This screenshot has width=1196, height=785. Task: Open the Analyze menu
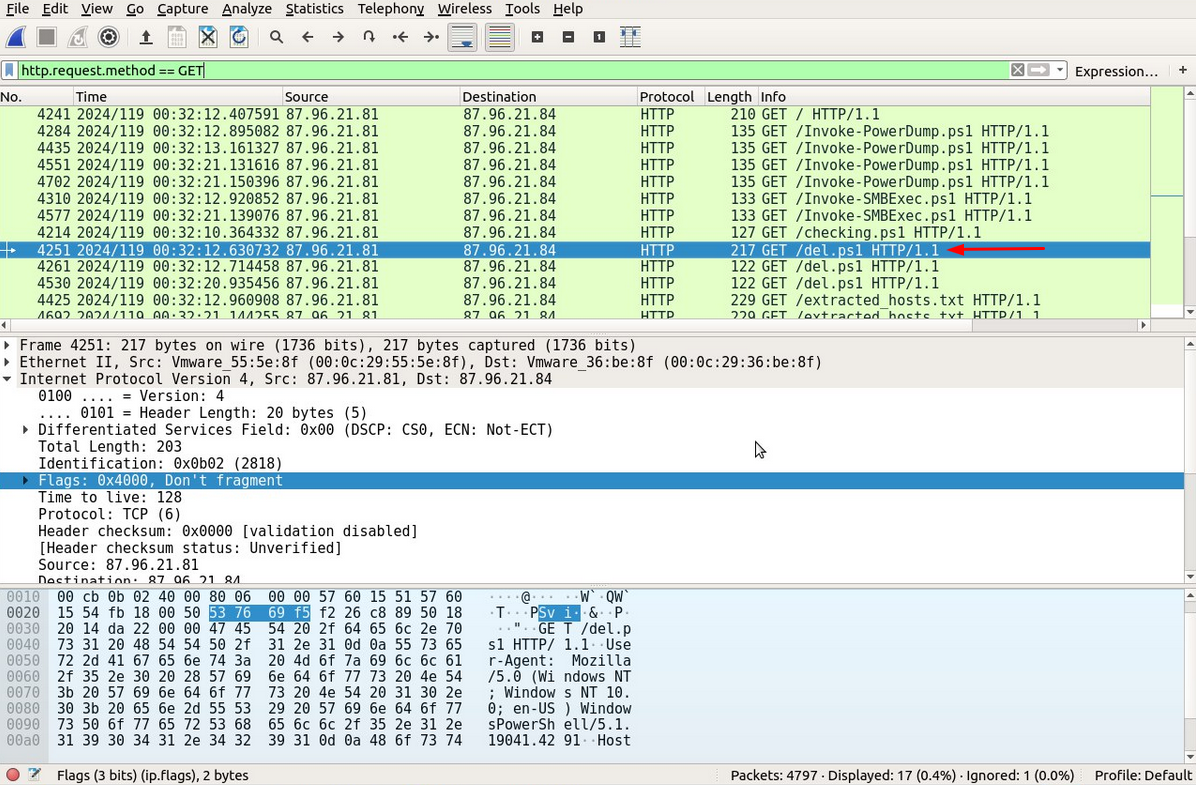coord(246,9)
